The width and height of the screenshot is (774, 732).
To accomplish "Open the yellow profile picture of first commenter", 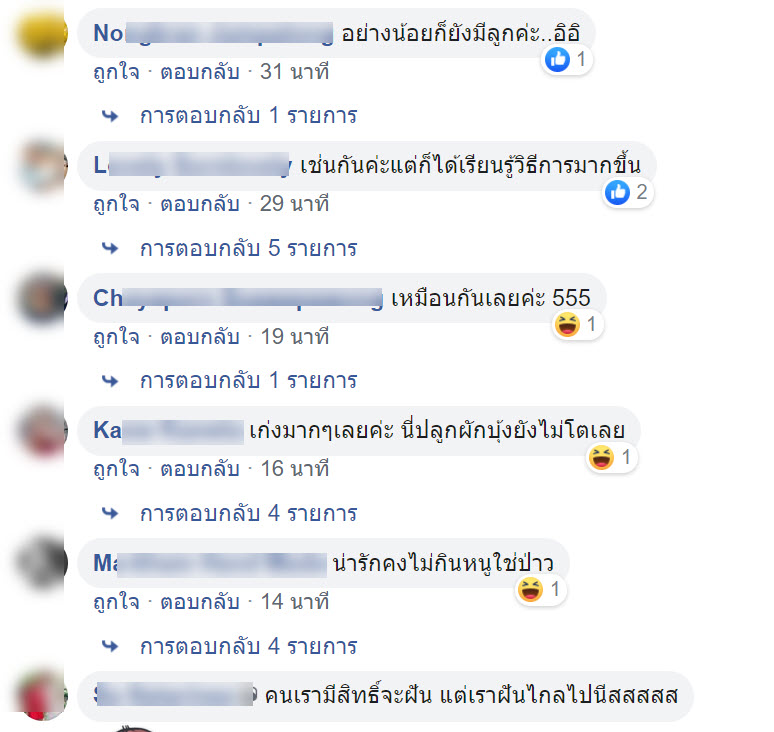I will (42, 34).
